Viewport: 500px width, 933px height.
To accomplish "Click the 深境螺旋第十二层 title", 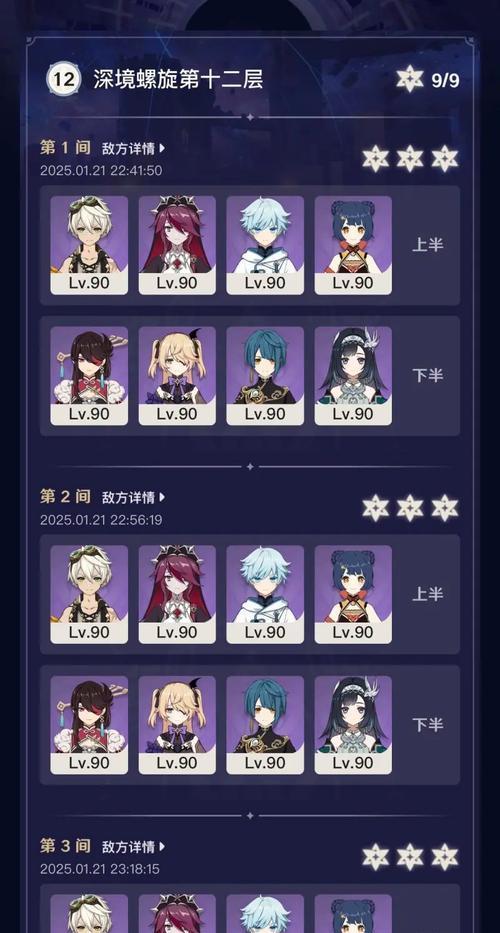I will [x=179, y=79].
